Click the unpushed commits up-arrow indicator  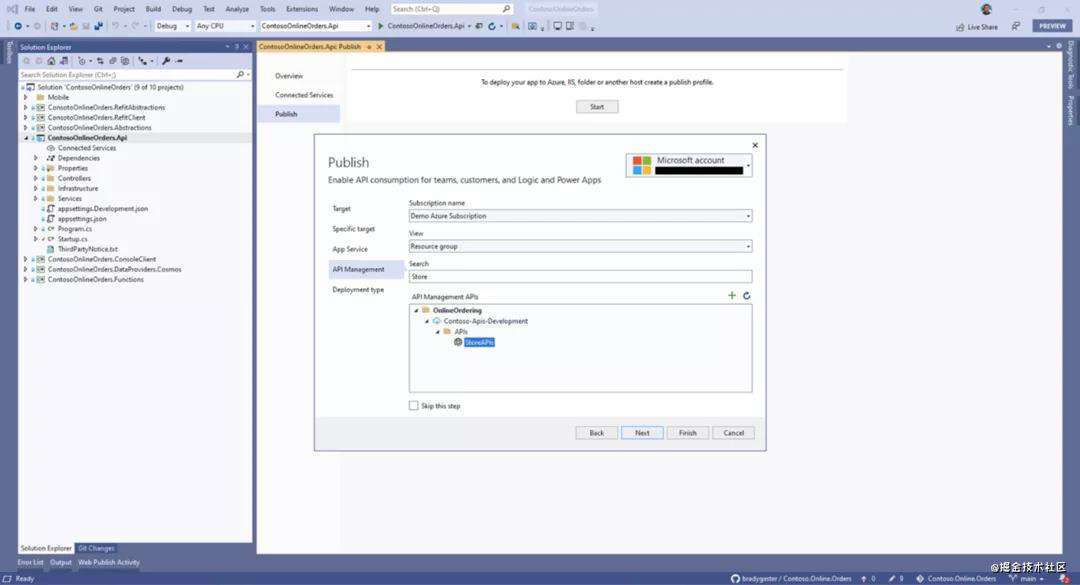coord(864,579)
